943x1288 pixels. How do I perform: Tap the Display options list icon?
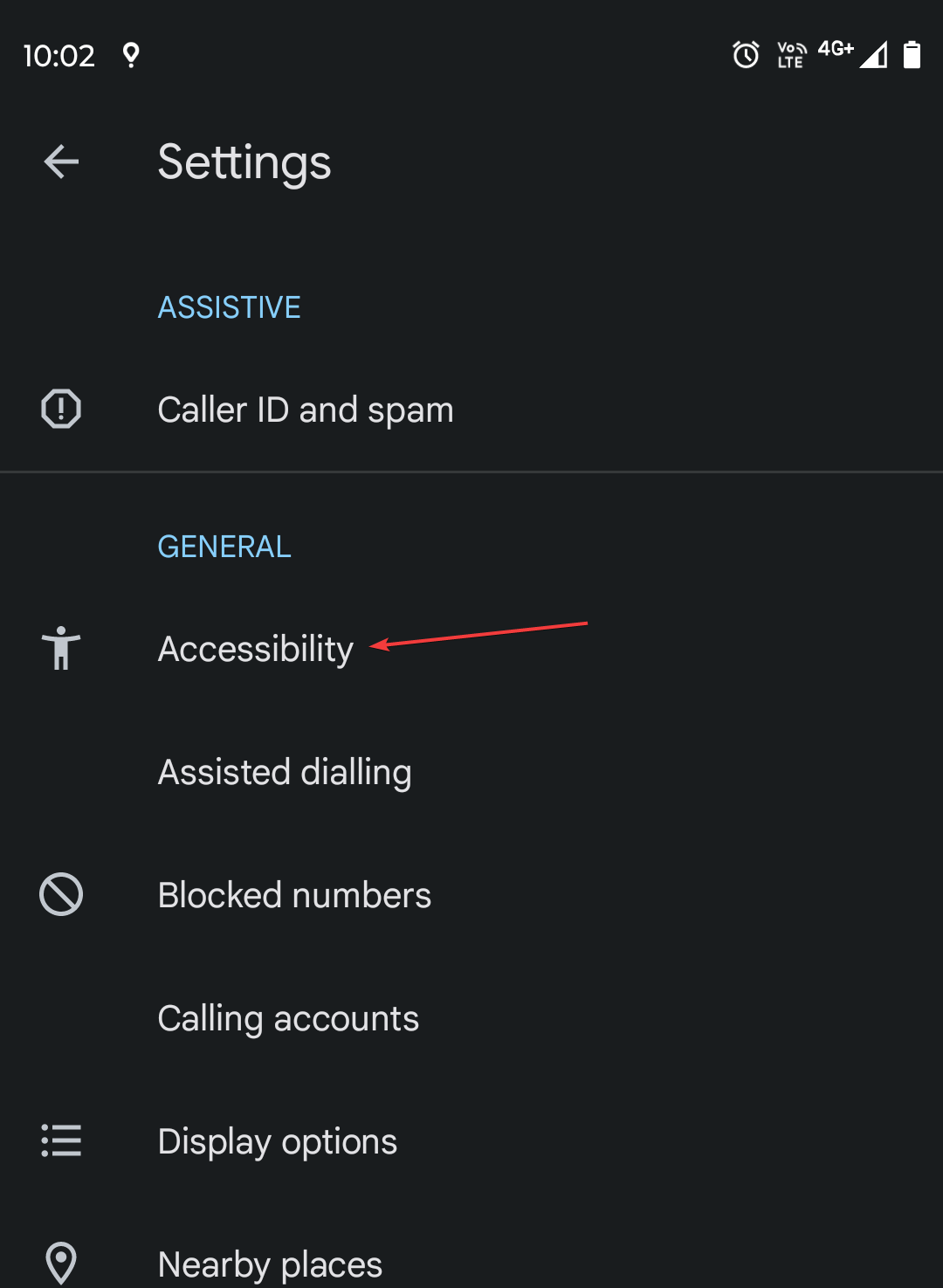coord(61,1141)
